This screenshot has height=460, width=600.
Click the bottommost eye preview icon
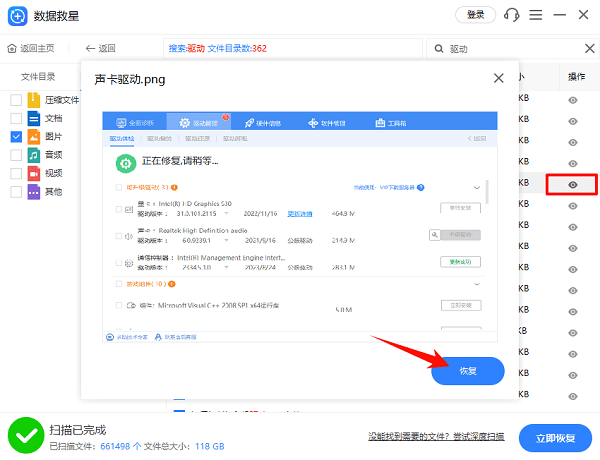[x=572, y=396]
